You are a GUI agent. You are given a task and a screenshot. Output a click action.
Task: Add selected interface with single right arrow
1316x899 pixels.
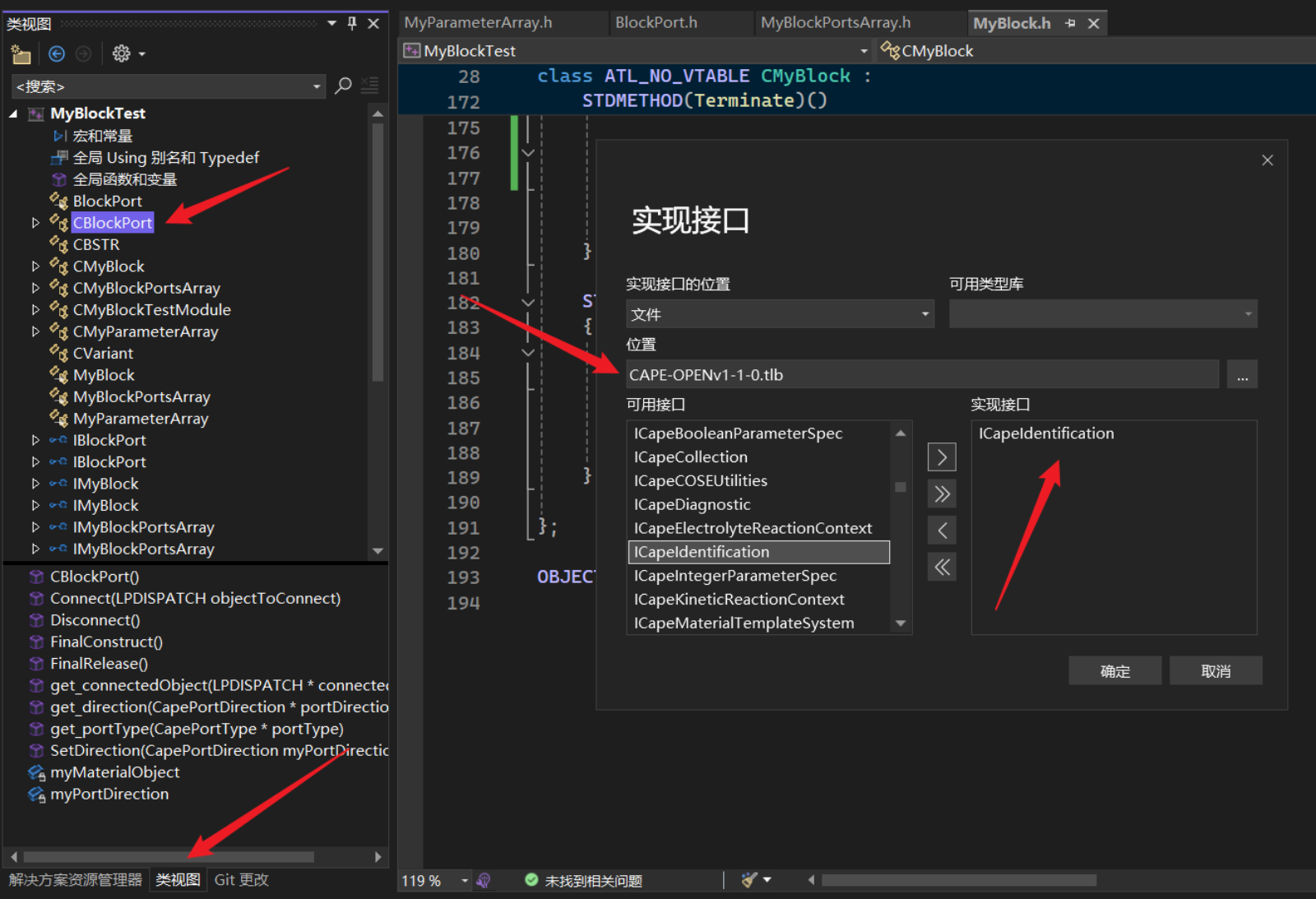click(x=942, y=457)
